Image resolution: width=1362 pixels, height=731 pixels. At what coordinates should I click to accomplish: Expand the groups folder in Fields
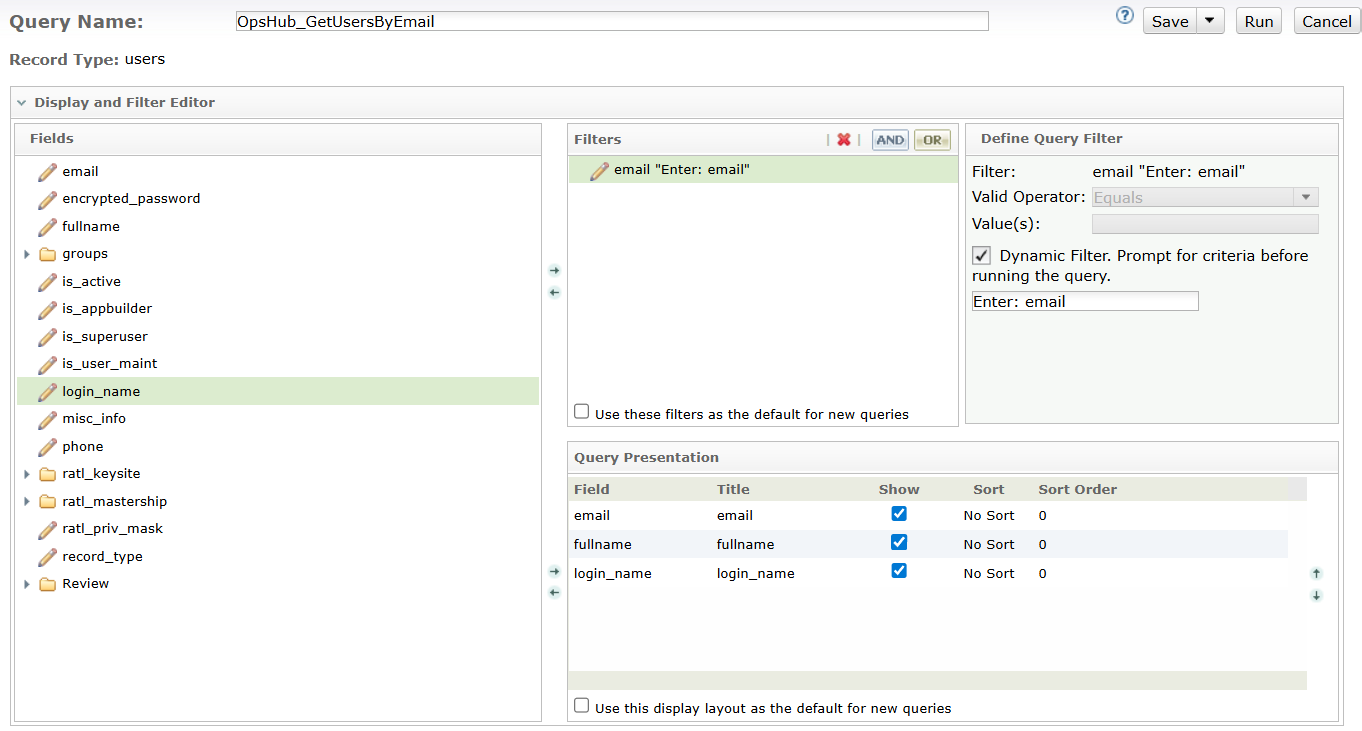[27, 254]
